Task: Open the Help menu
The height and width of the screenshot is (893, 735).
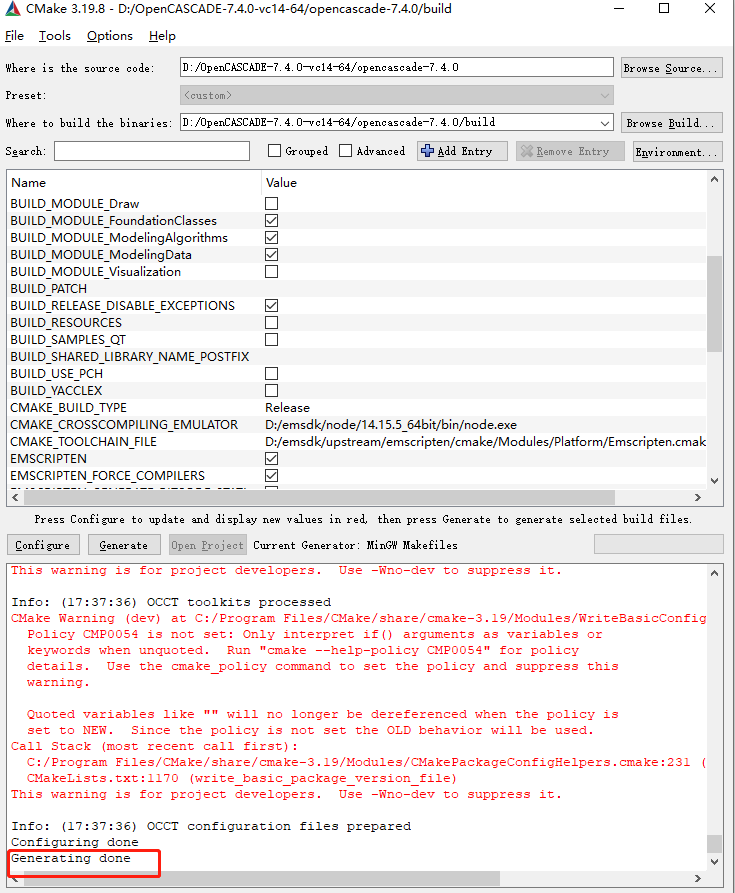Action: [162, 36]
